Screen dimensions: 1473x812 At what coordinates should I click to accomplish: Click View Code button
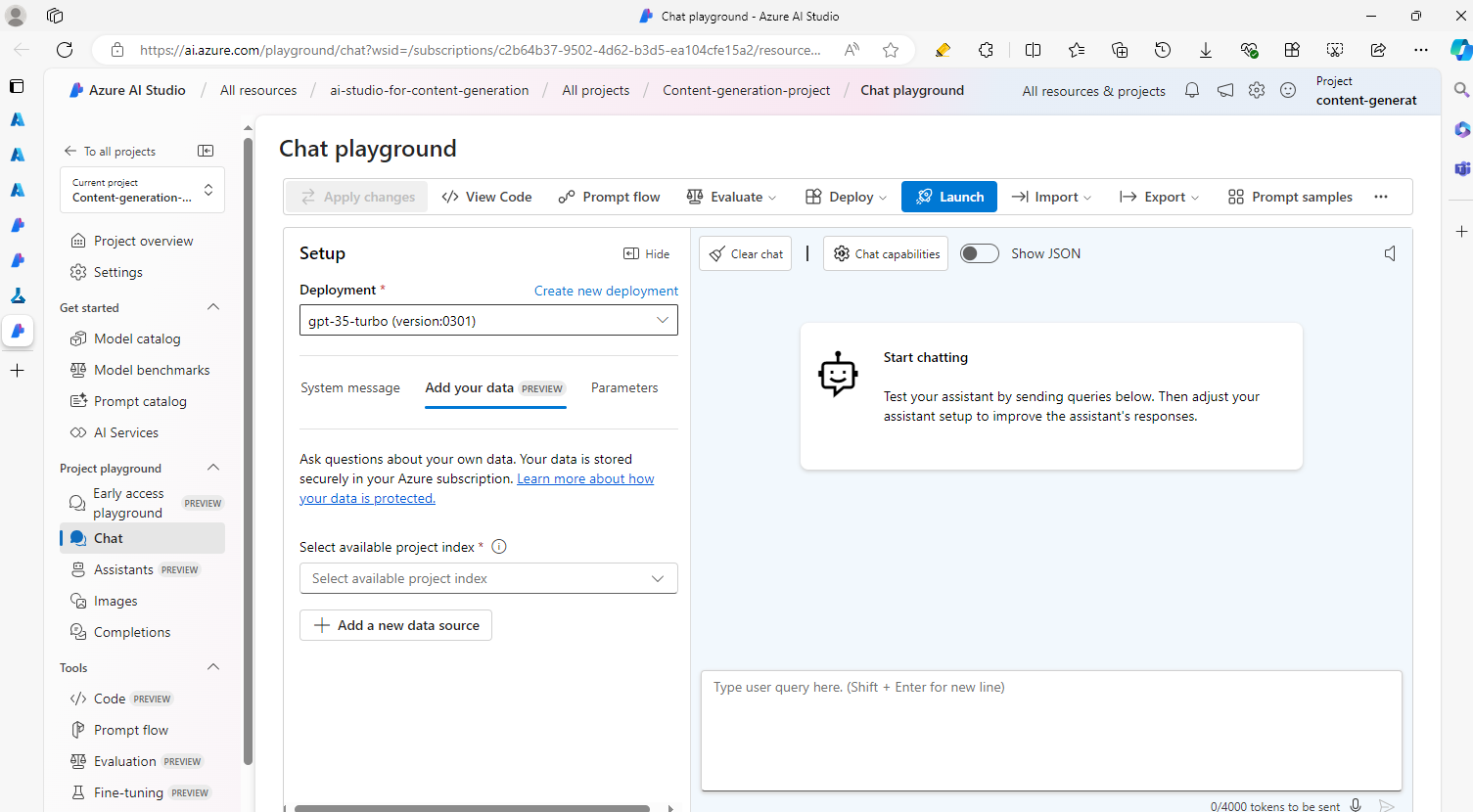click(x=486, y=197)
